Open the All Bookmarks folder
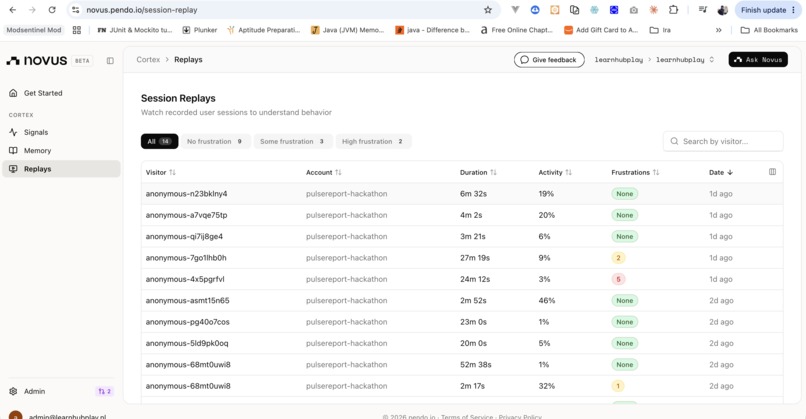Viewport: 806px width, 419px height. pyautogui.click(x=769, y=30)
